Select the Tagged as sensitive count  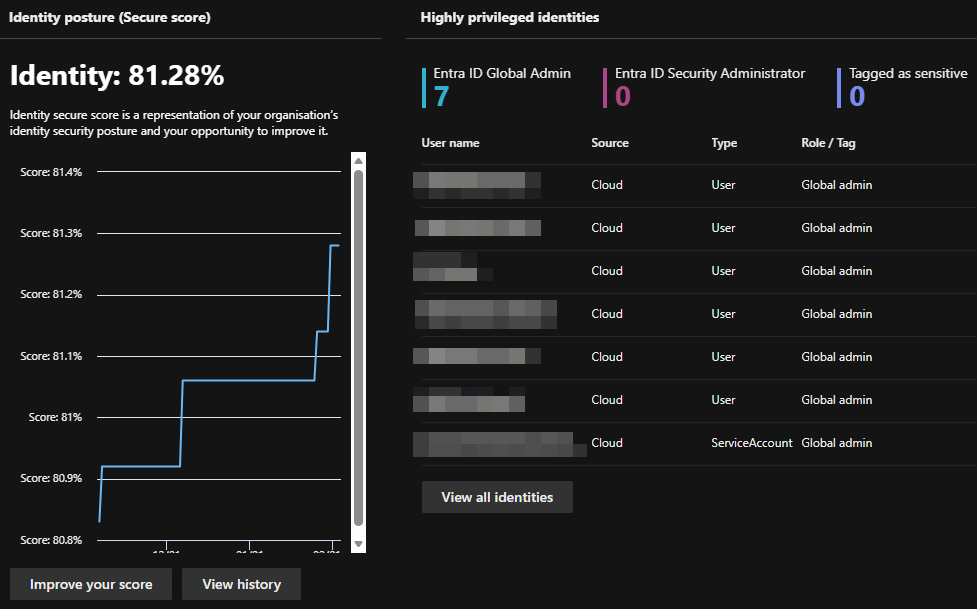tap(856, 96)
